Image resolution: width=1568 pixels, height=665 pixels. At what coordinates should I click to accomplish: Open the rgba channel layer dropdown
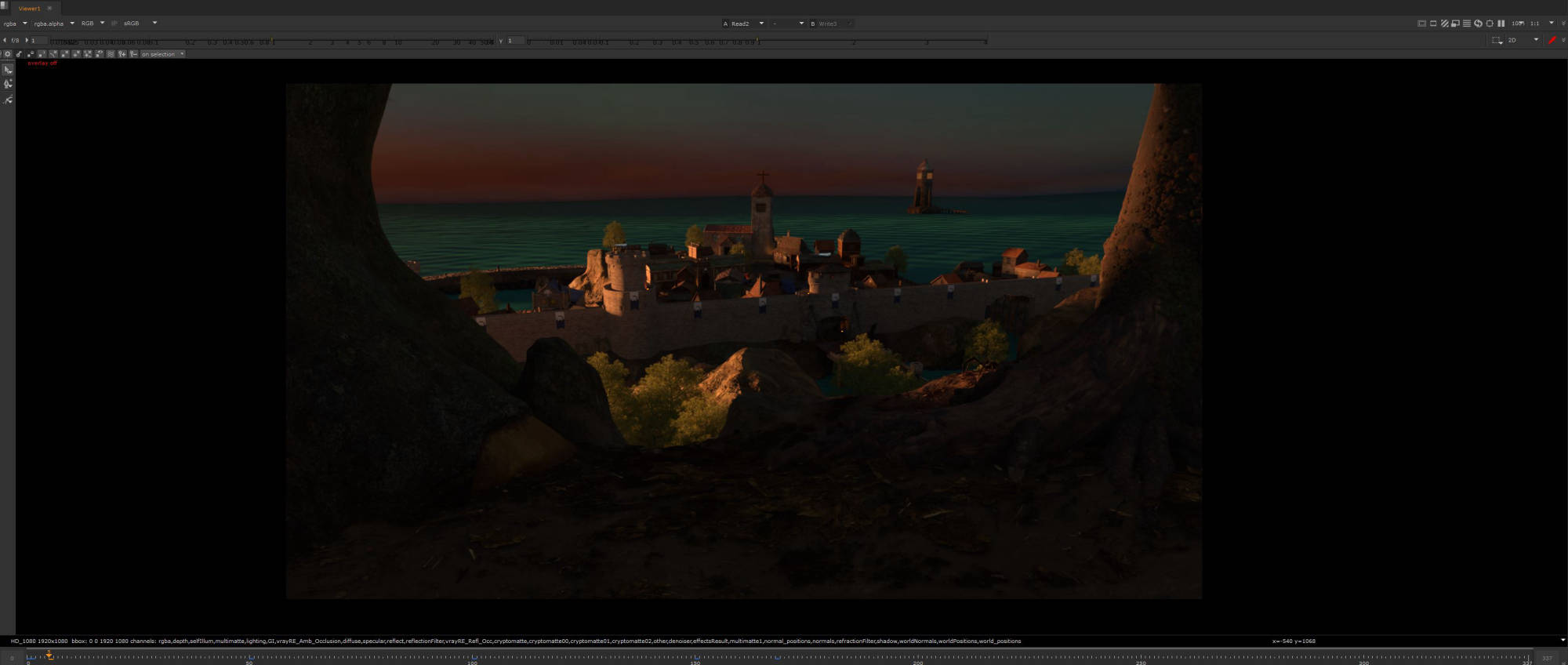point(15,24)
